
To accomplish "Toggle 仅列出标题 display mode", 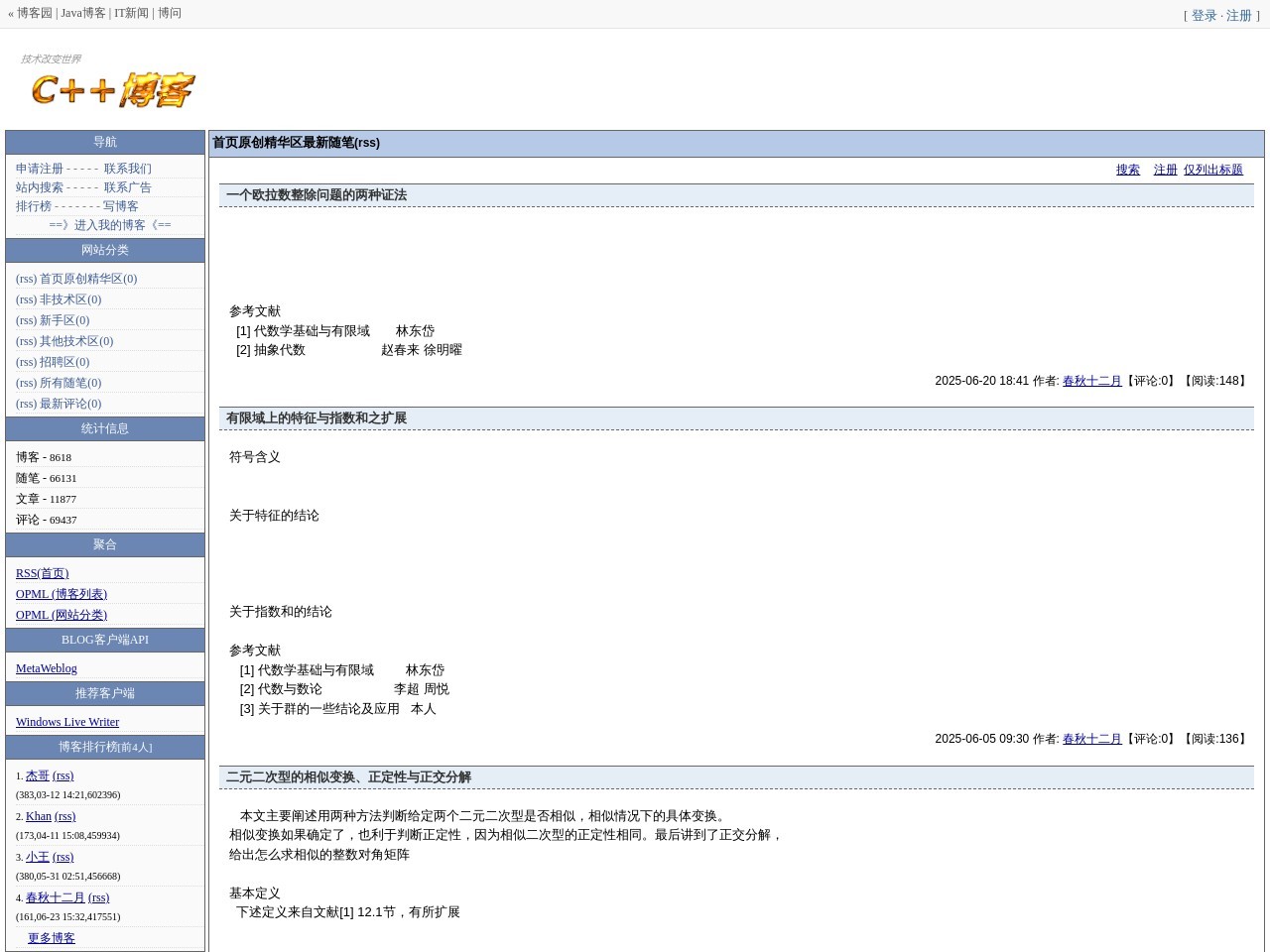I will pyautogui.click(x=1213, y=170).
